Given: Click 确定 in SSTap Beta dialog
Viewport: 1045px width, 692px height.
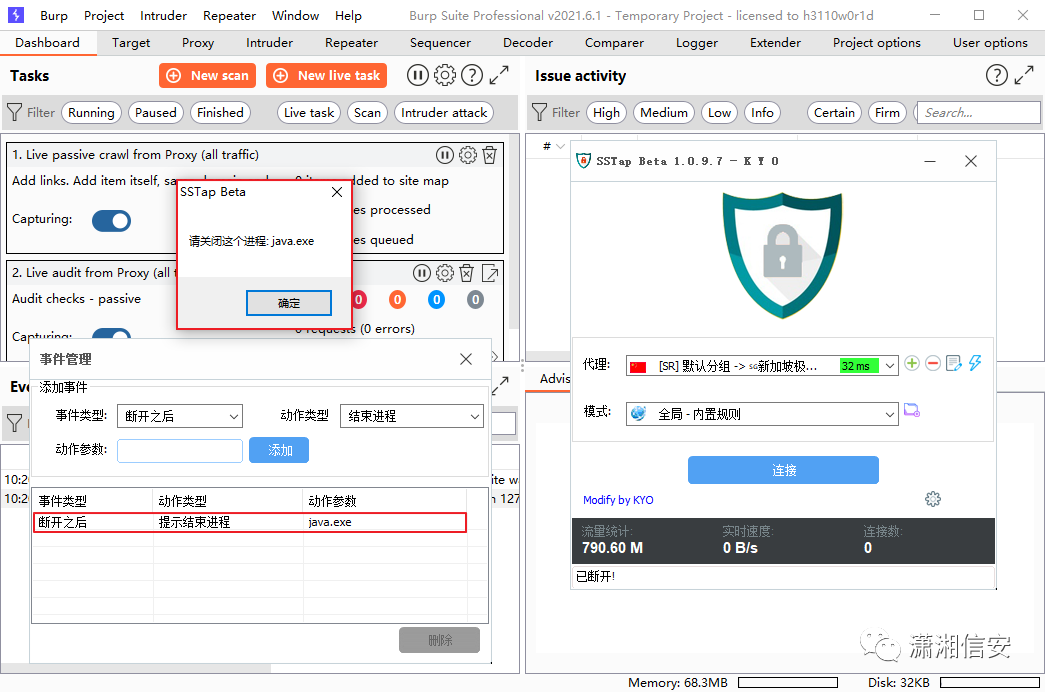Looking at the screenshot, I should pyautogui.click(x=289, y=303).
